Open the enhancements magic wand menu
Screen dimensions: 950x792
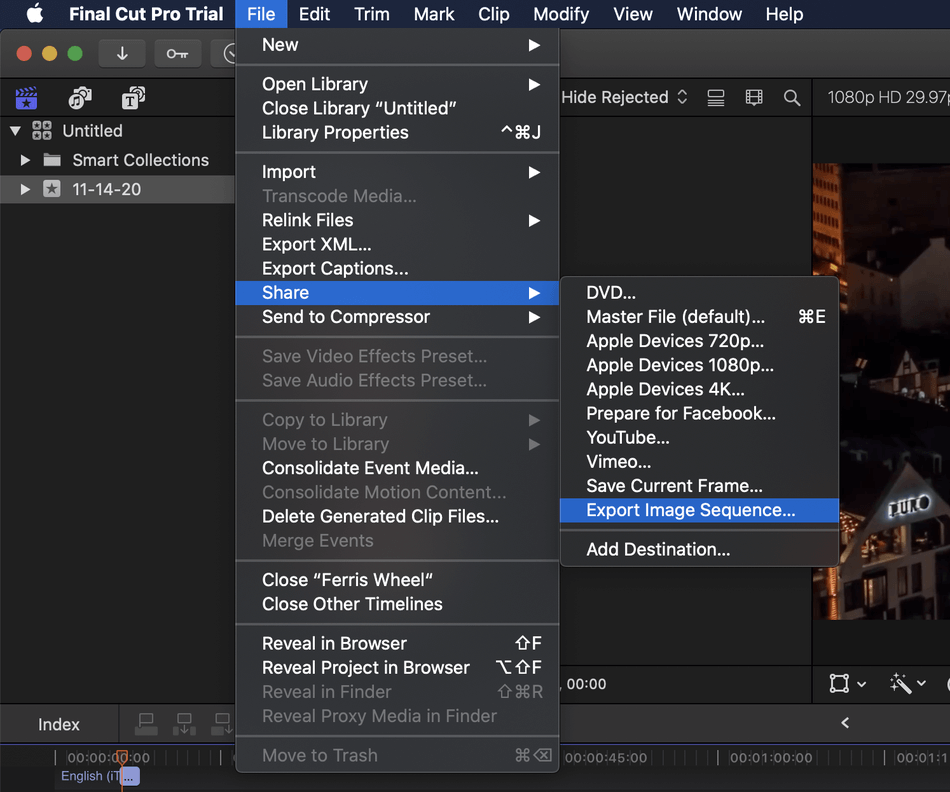(x=907, y=684)
